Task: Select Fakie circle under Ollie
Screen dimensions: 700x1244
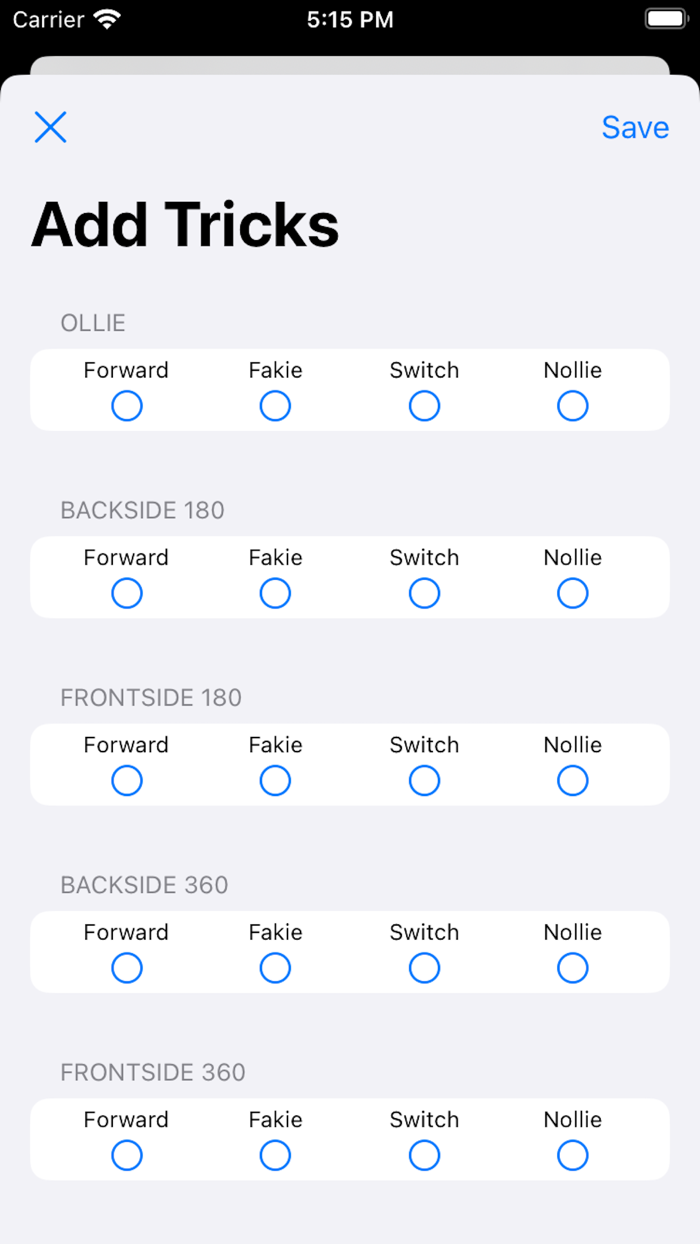Action: [275, 406]
